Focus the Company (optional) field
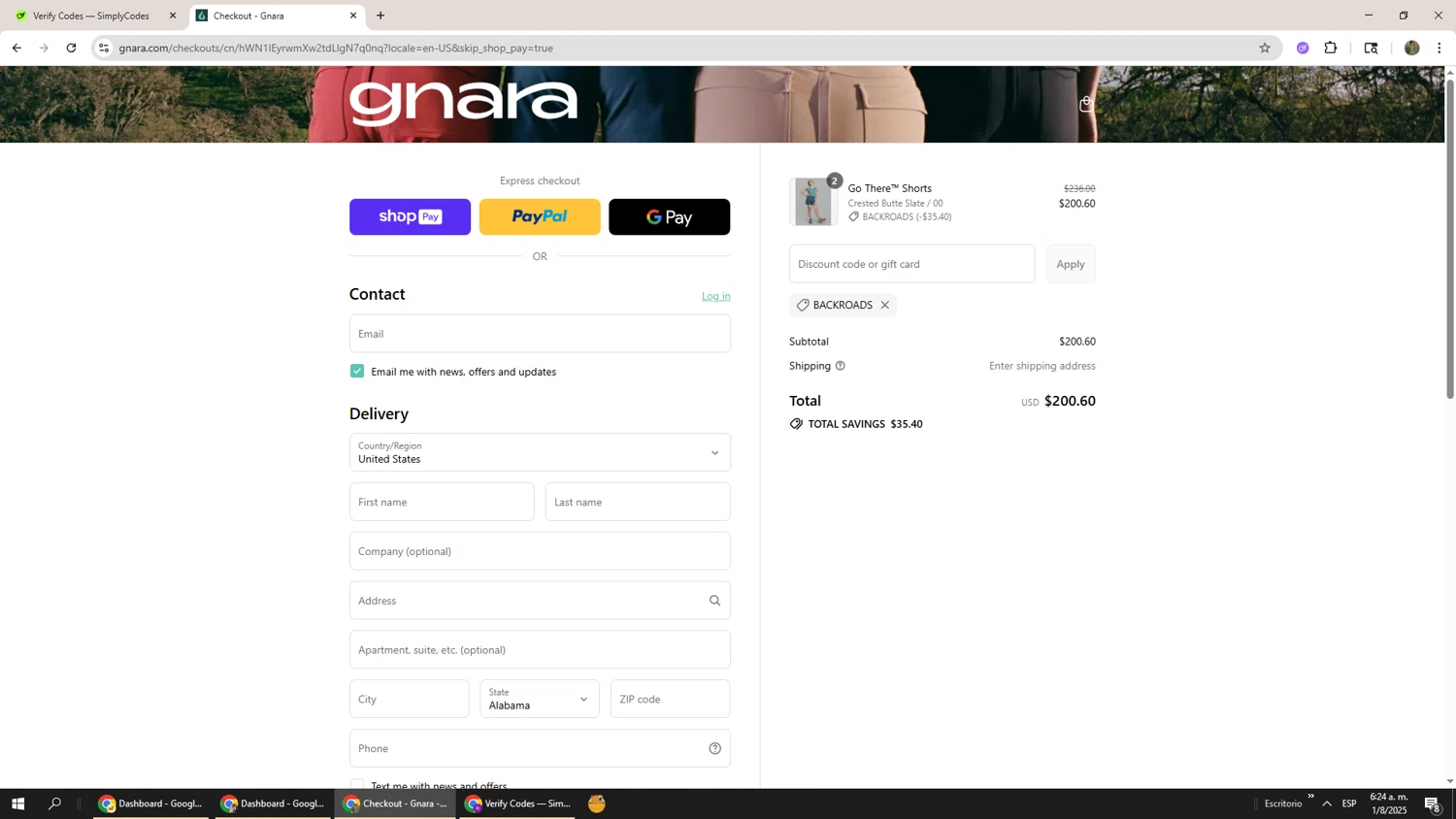 tap(540, 551)
